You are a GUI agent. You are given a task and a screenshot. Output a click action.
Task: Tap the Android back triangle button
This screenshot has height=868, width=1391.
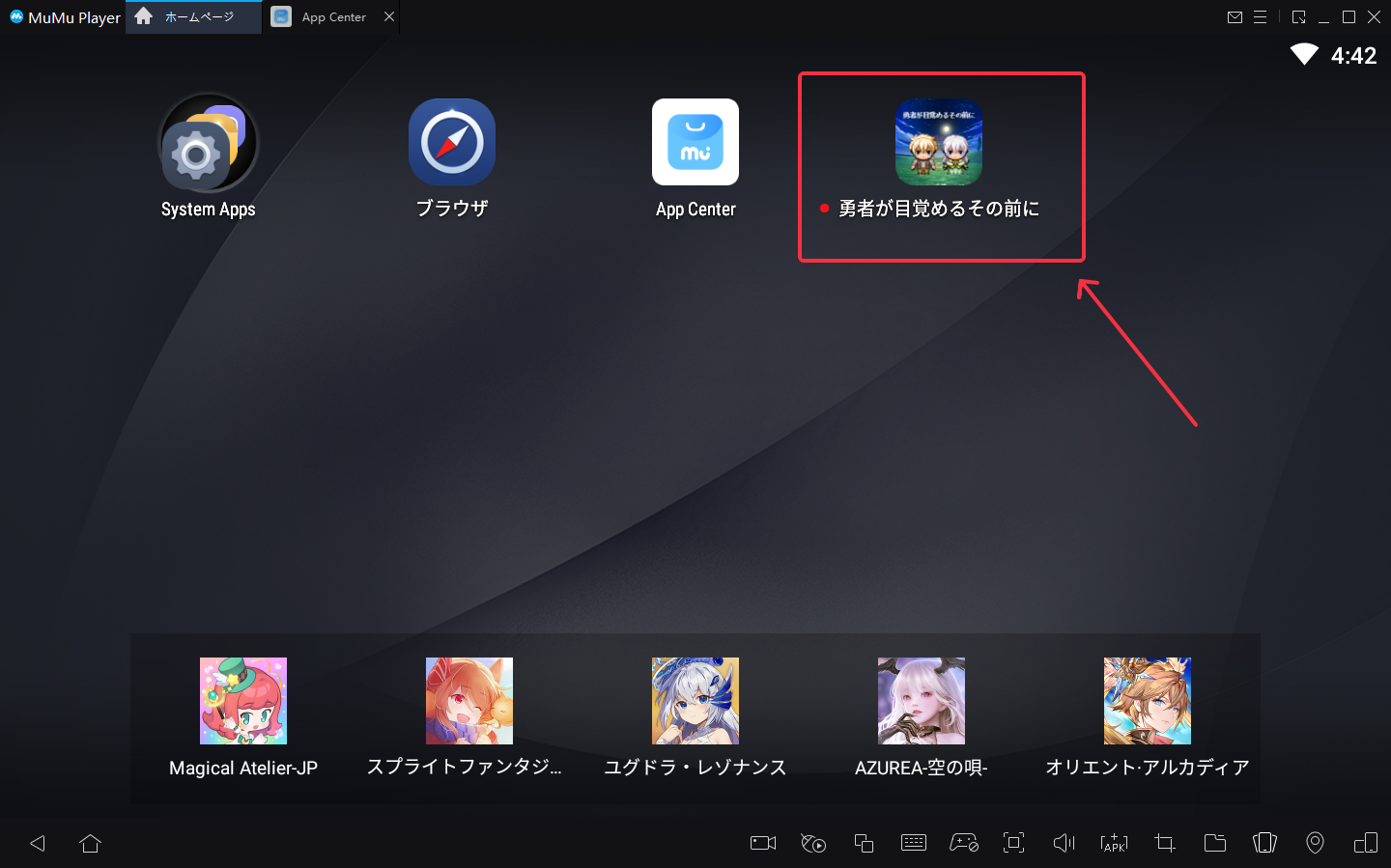(38, 843)
